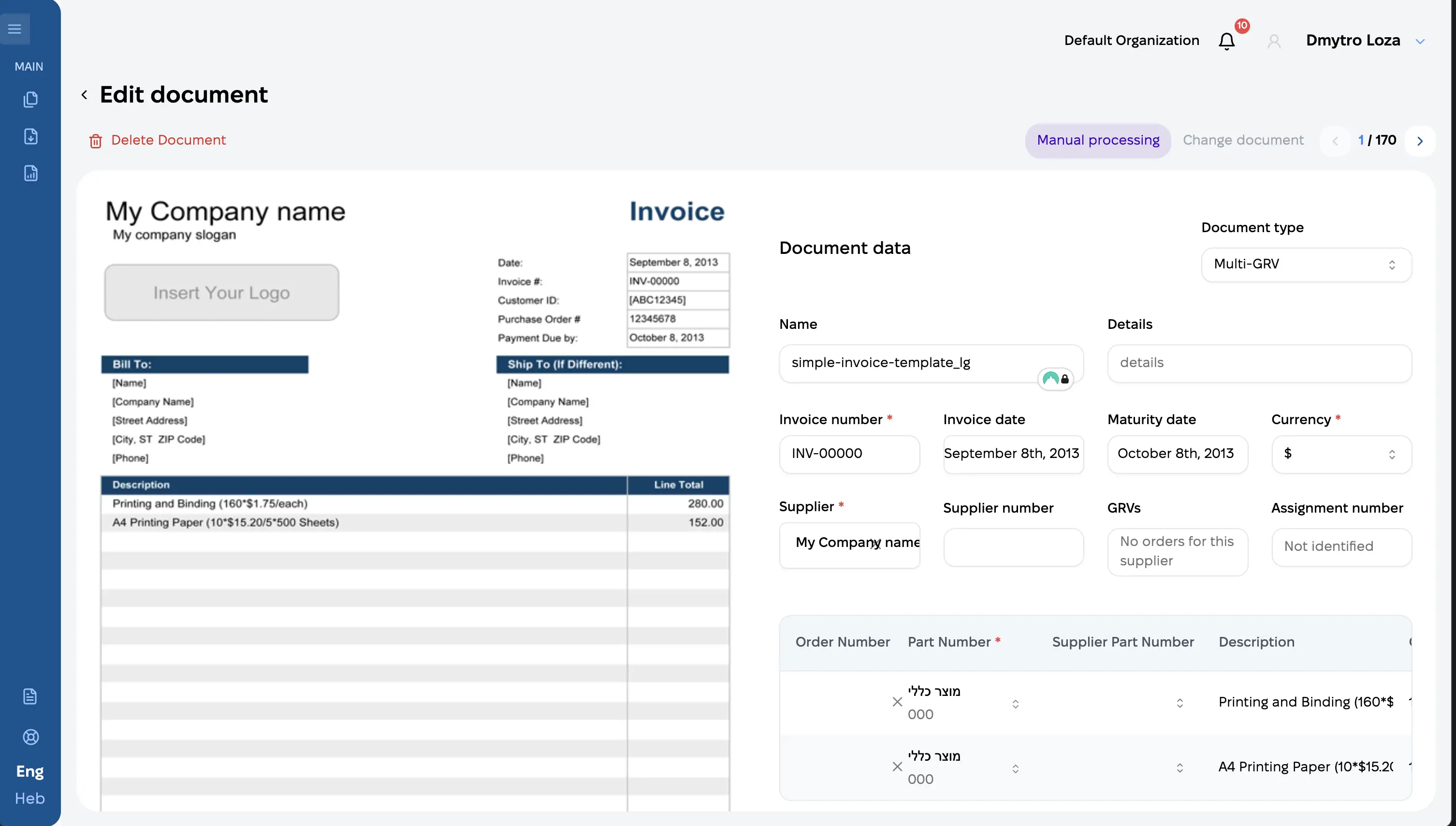Open the documents copy icon in sidebar

pos(30,99)
